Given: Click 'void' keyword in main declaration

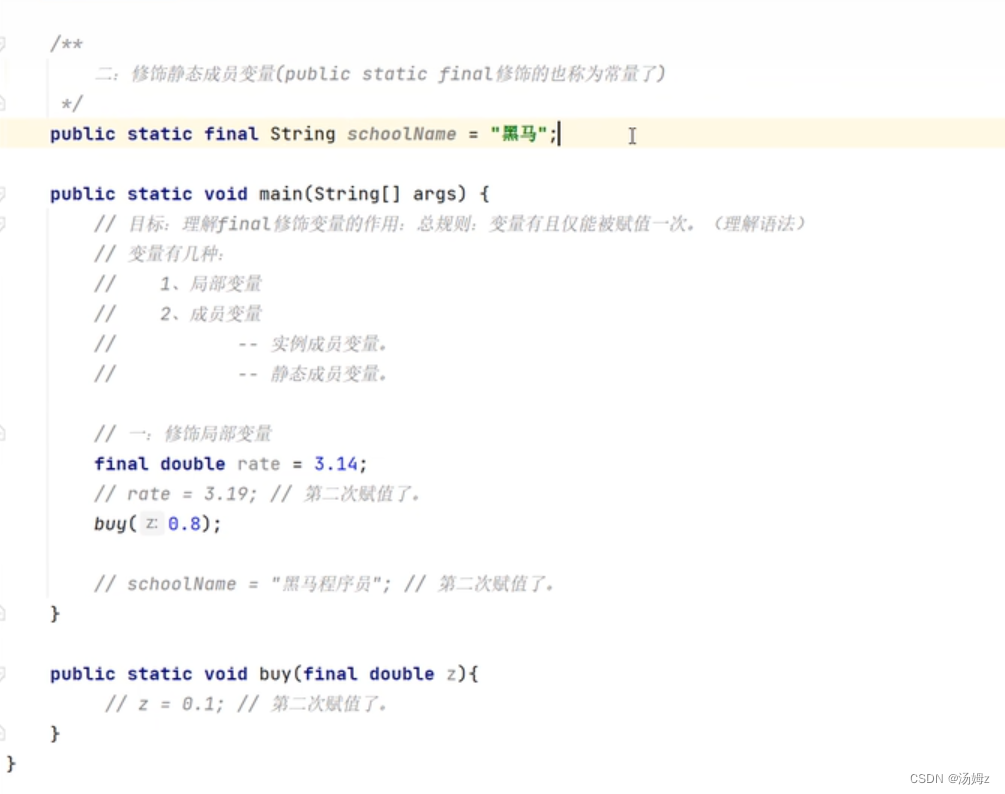Looking at the screenshot, I should pyautogui.click(x=226, y=194).
